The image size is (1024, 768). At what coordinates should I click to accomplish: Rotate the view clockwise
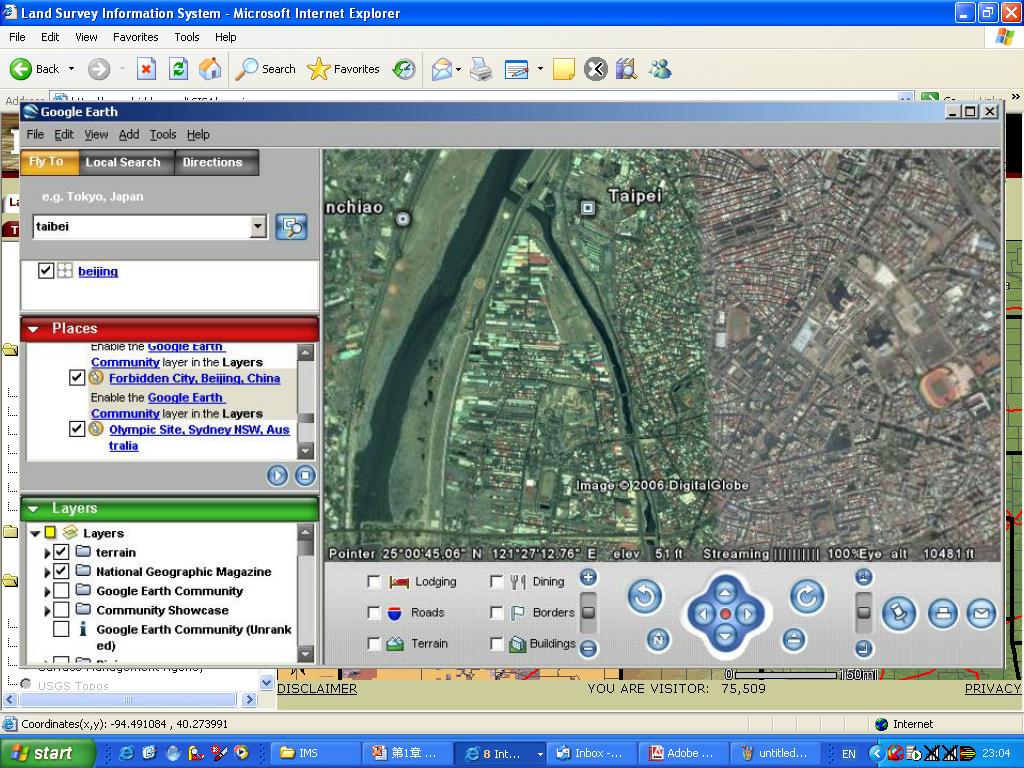[806, 597]
